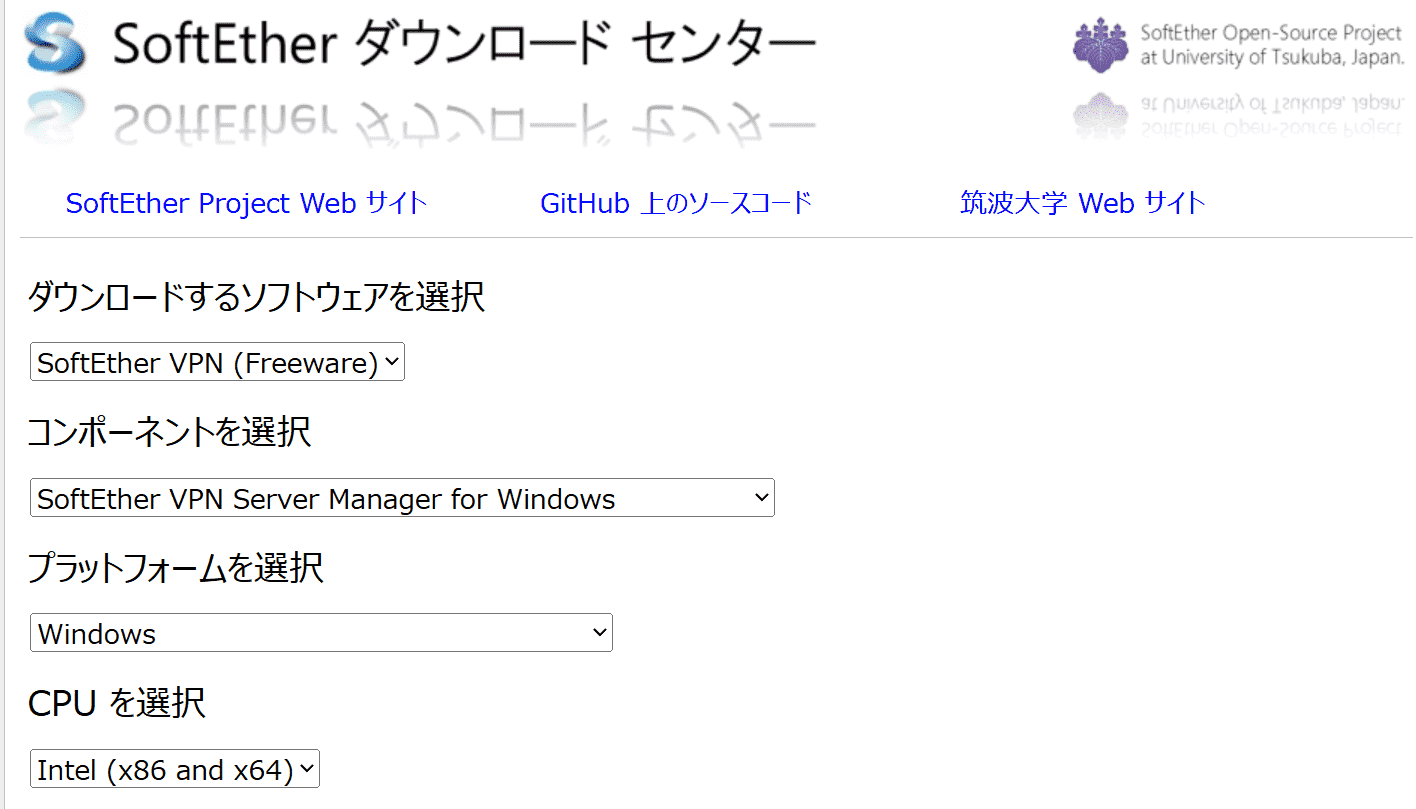Open the SoftEther VPN (Freeware) software dropdown
The height and width of the screenshot is (809, 1416).
point(217,363)
